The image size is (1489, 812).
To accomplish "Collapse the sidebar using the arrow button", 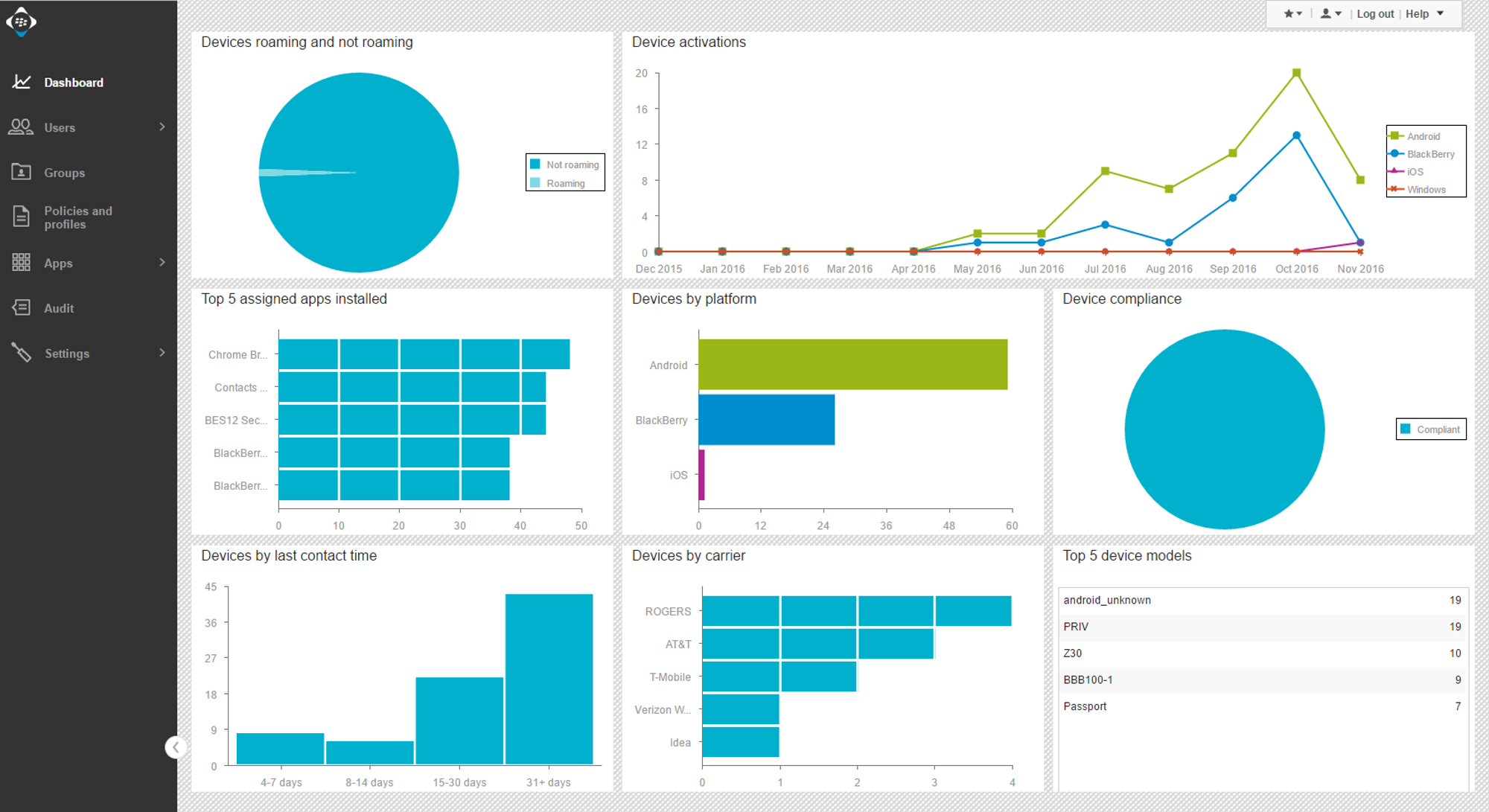I will pos(176,747).
